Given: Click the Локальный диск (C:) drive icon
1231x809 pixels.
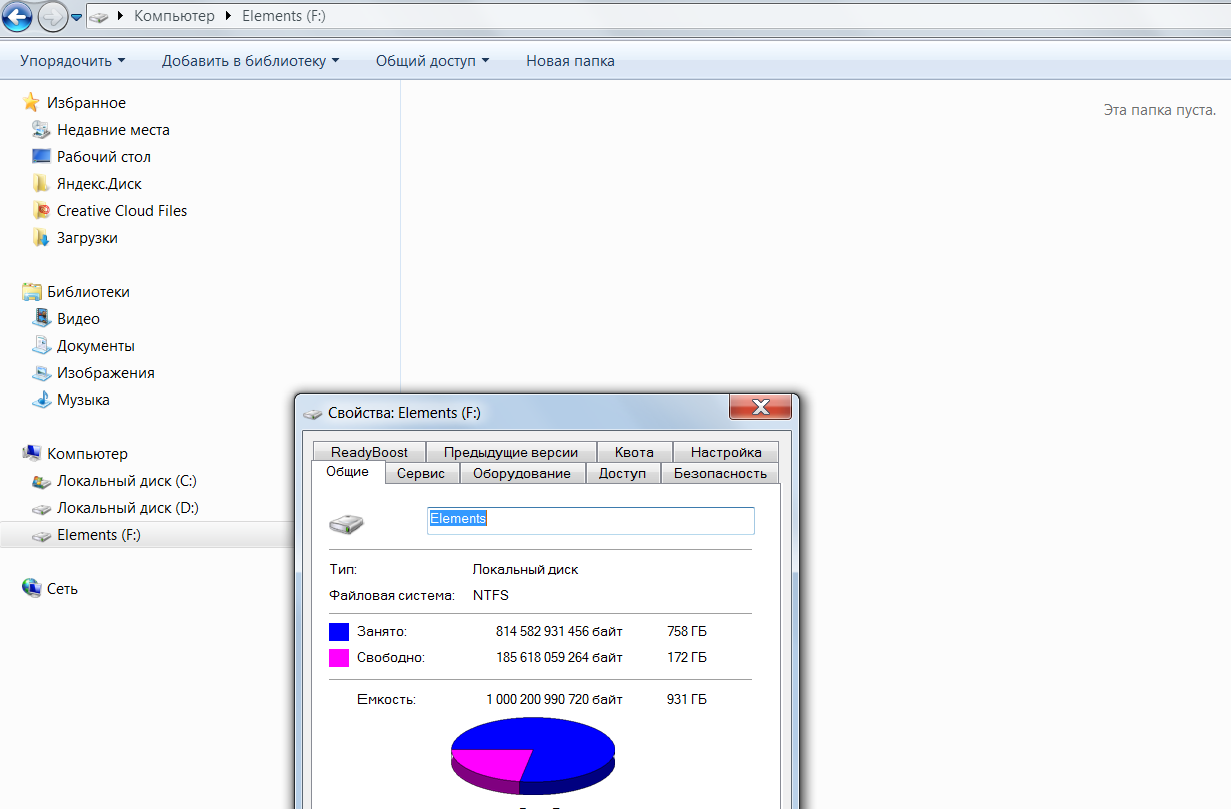Looking at the screenshot, I should coord(41,481).
